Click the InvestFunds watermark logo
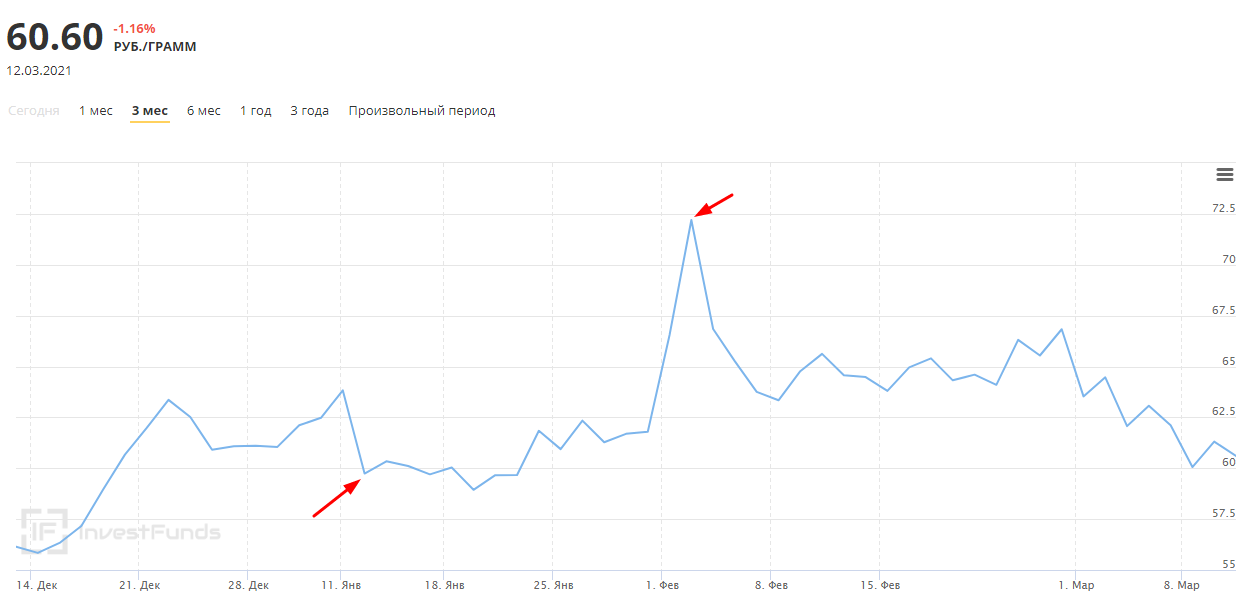 121,532
